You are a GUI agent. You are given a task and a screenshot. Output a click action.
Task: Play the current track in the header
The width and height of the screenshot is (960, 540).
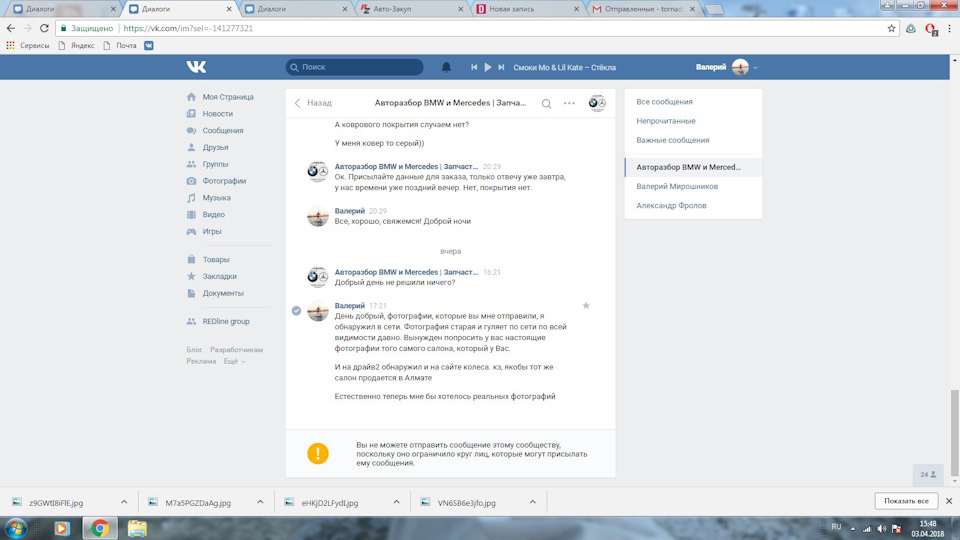[x=488, y=67]
